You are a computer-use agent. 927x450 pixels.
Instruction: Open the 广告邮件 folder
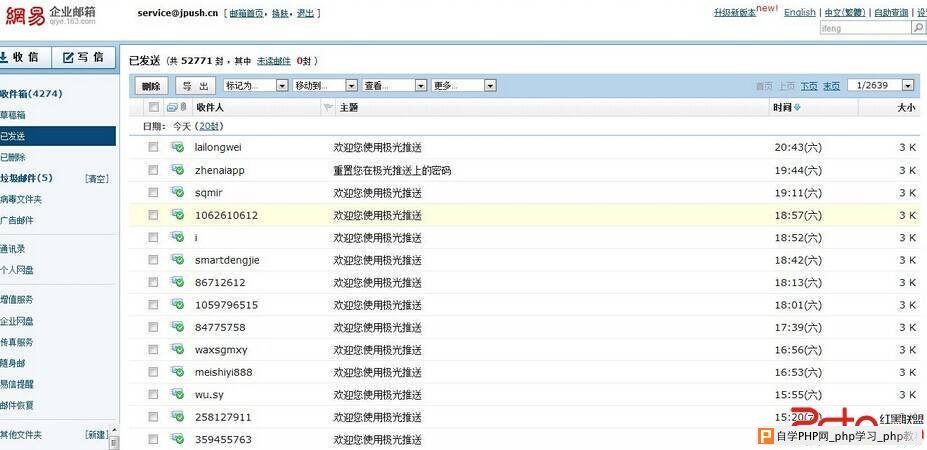tap(17, 220)
